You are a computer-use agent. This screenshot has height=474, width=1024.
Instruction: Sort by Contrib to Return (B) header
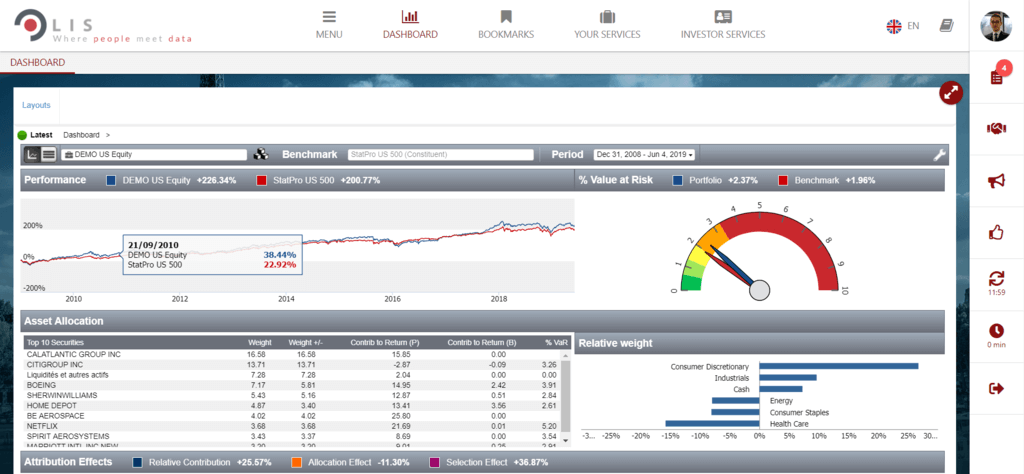point(480,343)
